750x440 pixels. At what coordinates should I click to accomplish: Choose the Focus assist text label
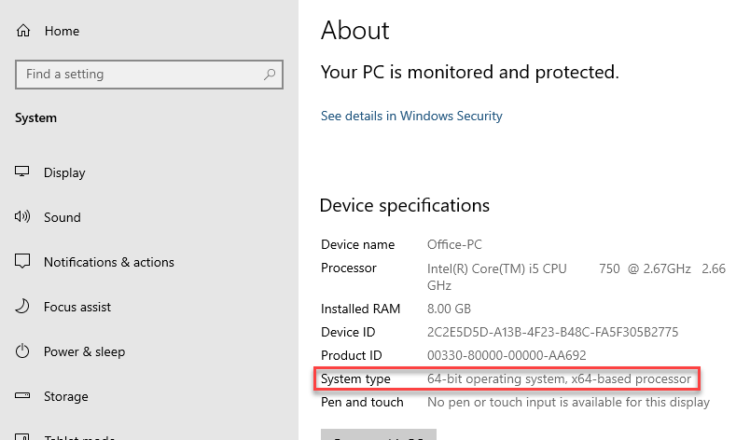click(x=78, y=307)
